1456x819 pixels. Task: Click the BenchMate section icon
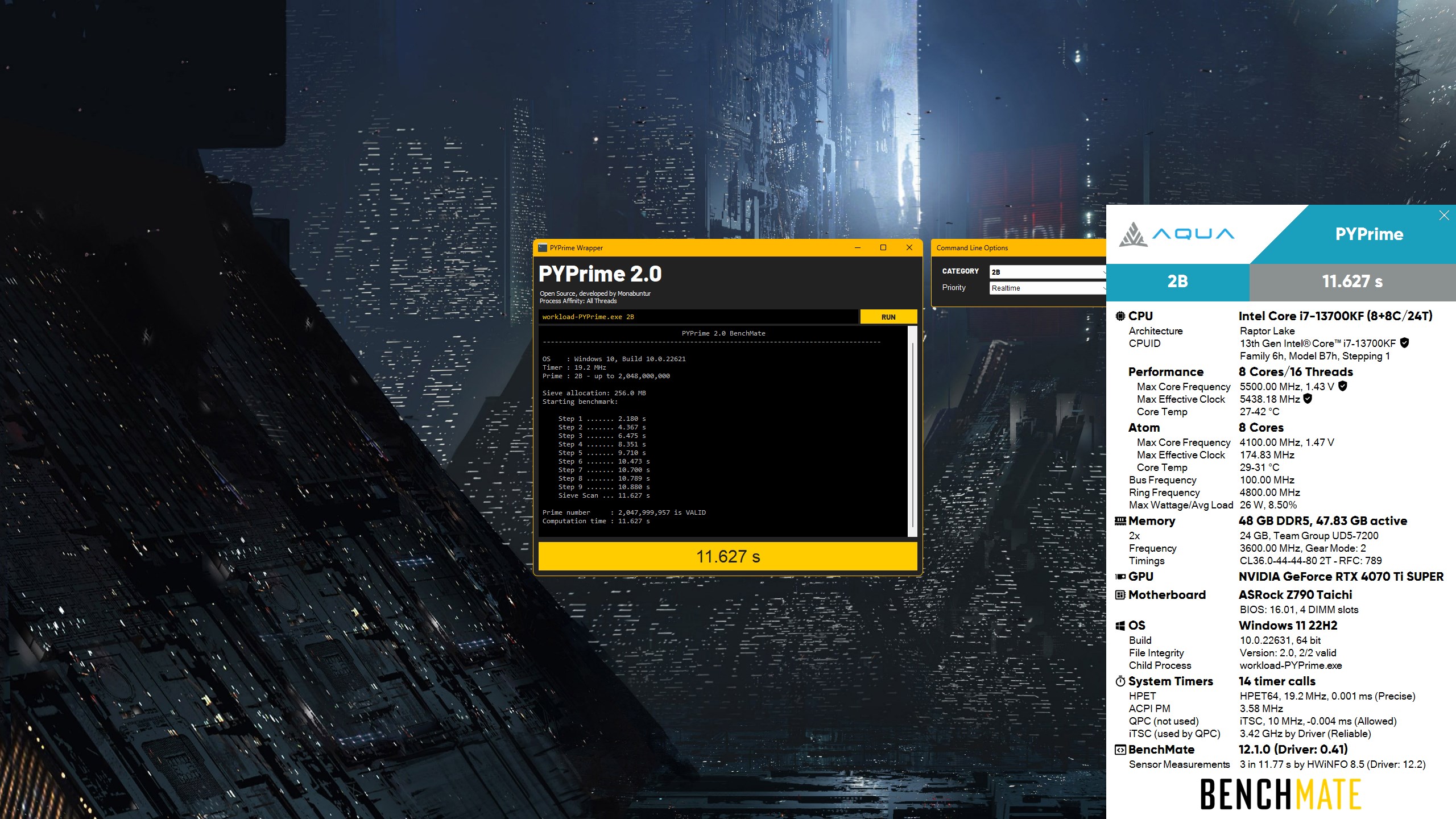pyautogui.click(x=1120, y=750)
